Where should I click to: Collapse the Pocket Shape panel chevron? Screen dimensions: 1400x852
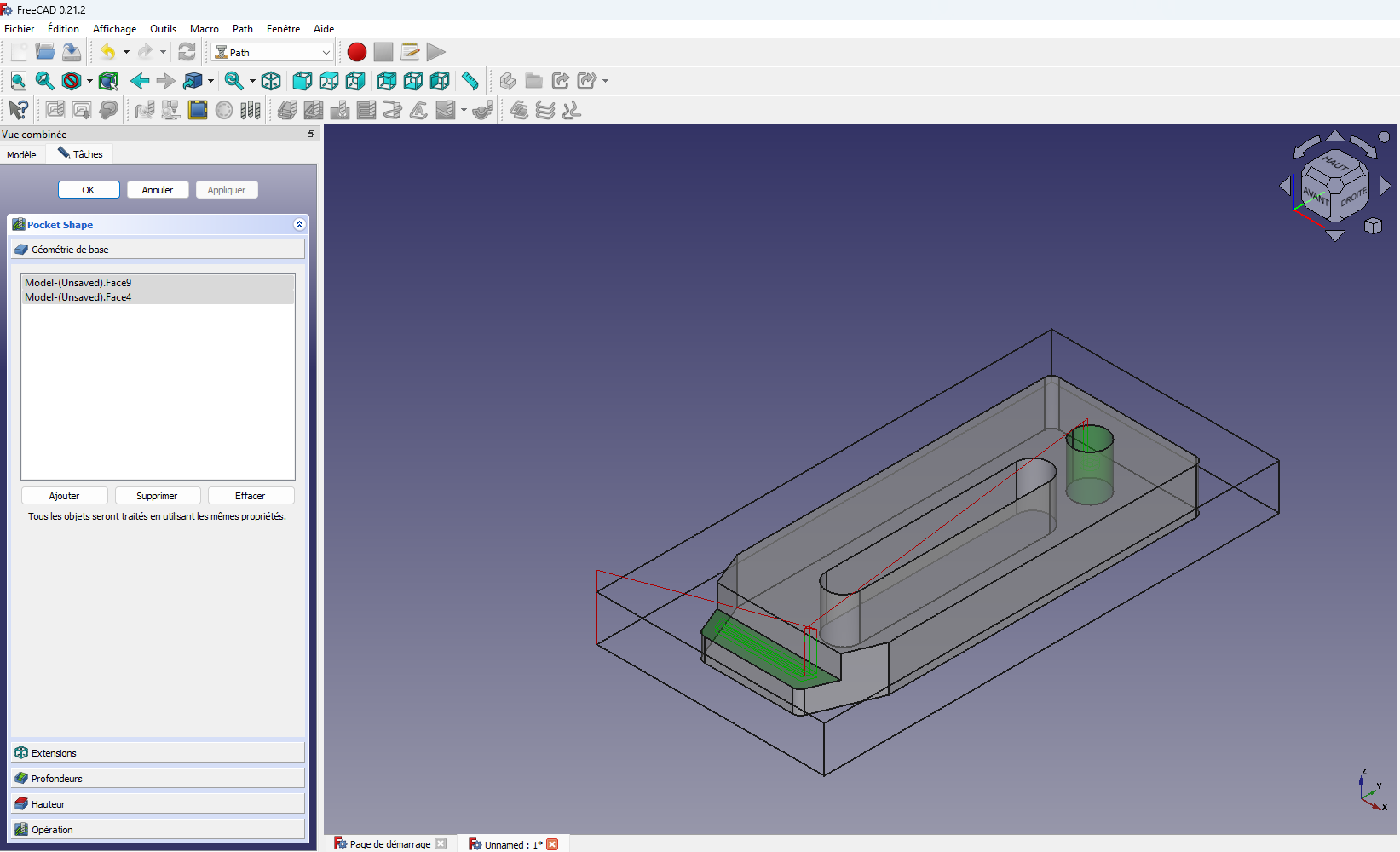tap(299, 225)
